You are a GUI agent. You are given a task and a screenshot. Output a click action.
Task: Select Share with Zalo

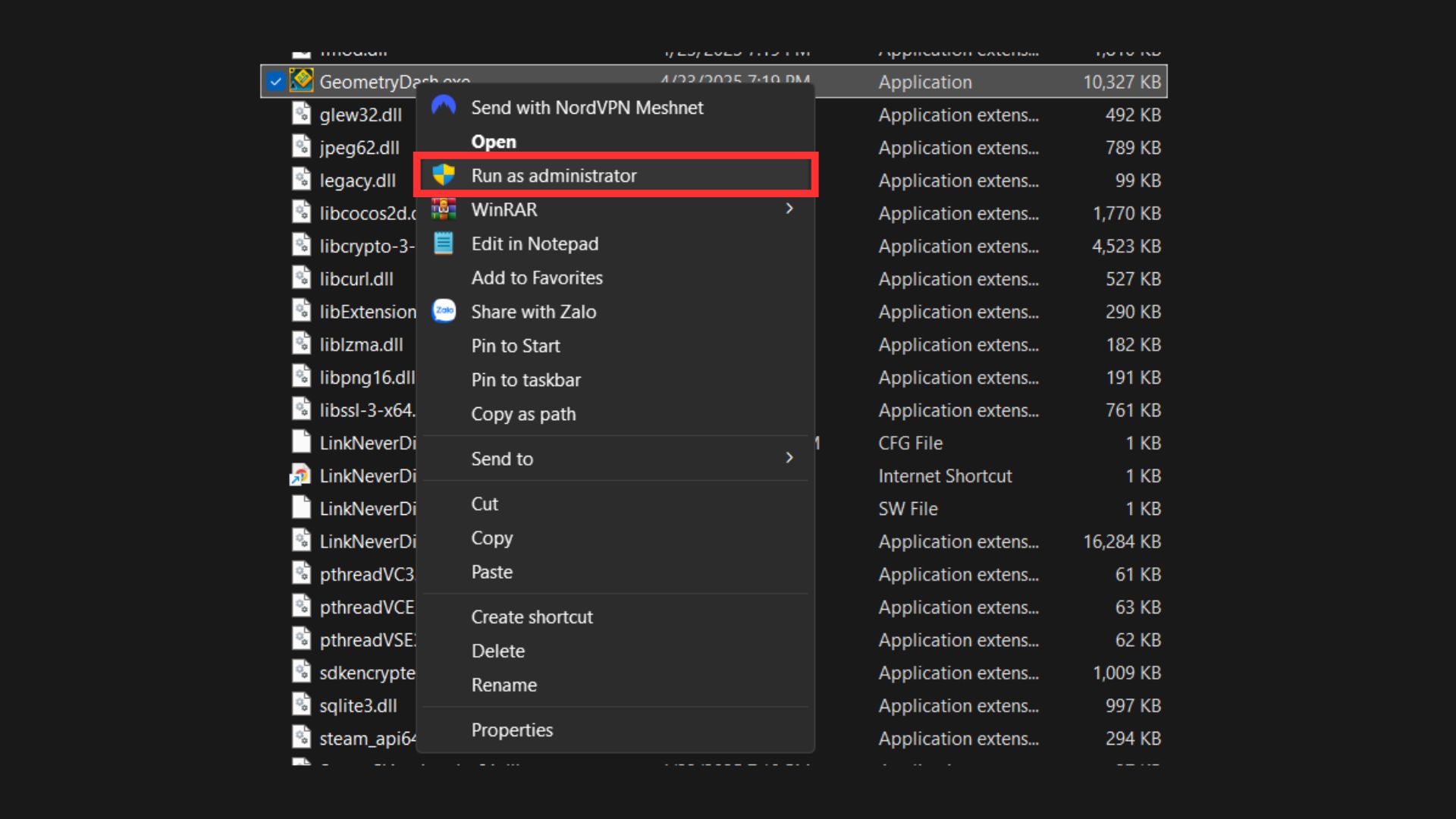pos(533,312)
